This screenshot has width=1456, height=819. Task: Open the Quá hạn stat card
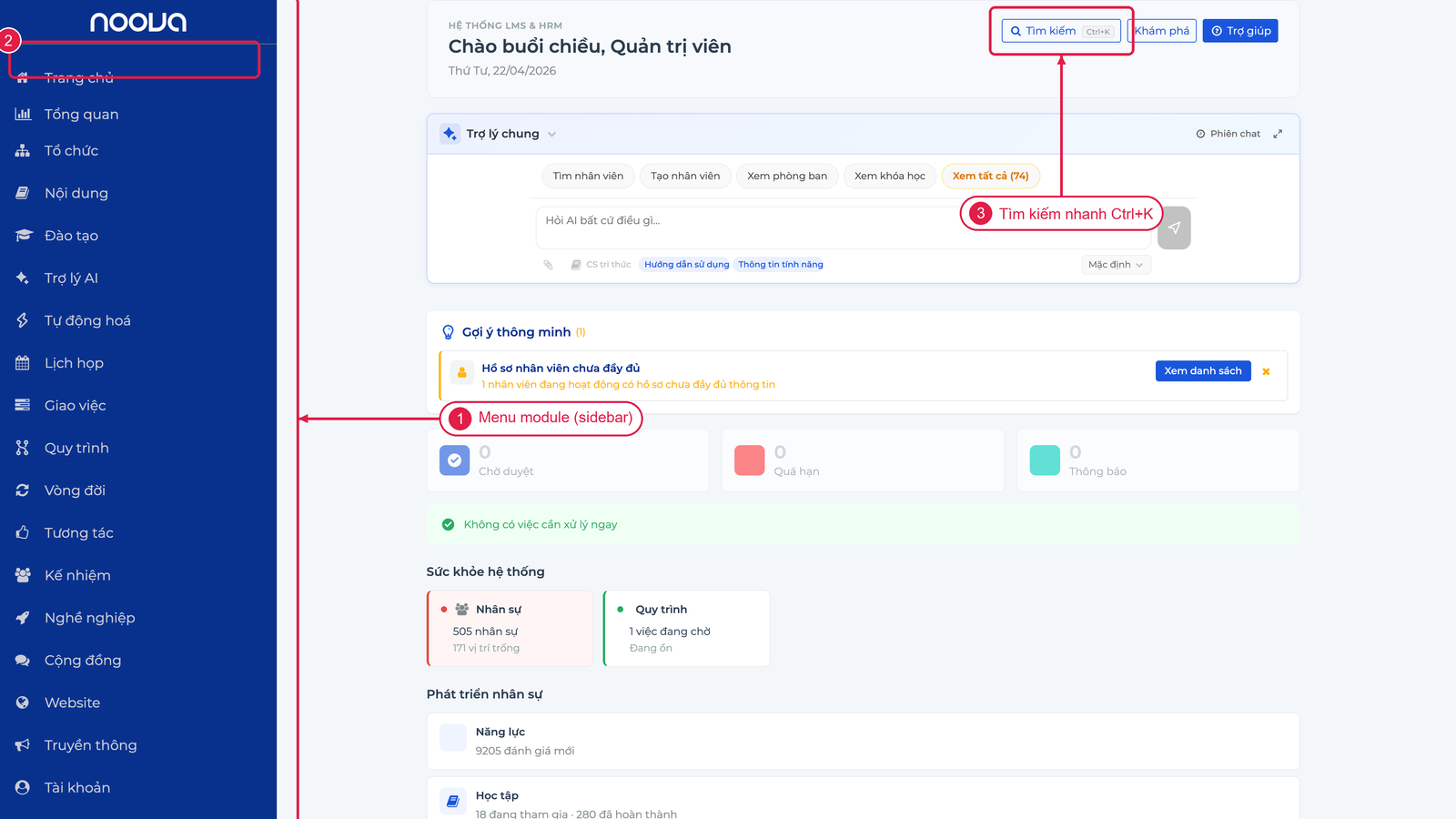click(863, 460)
